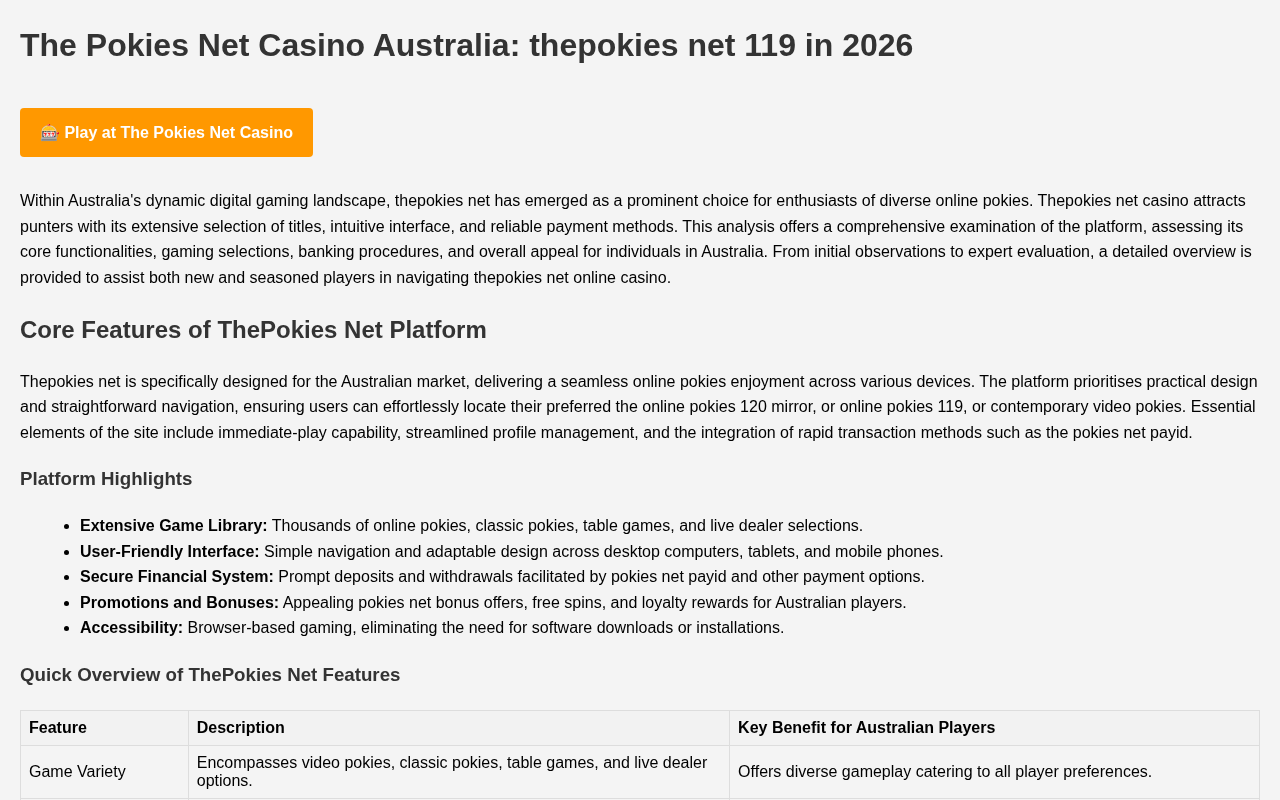Image resolution: width=1280 pixels, height=800 pixels.
Task: Click the intro paragraph beginning Within Australia's
Action: 635,239
